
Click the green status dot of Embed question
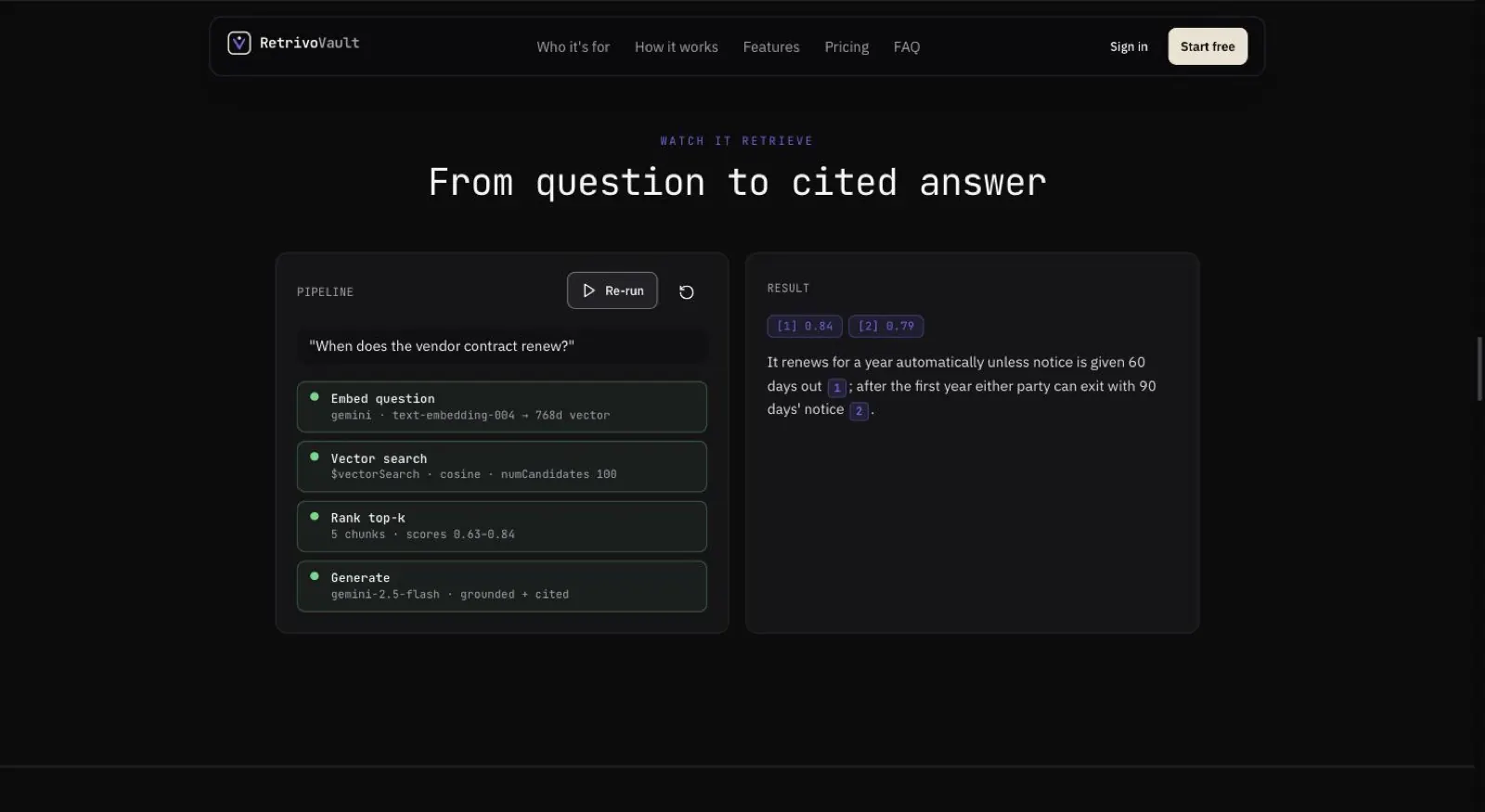[315, 397]
